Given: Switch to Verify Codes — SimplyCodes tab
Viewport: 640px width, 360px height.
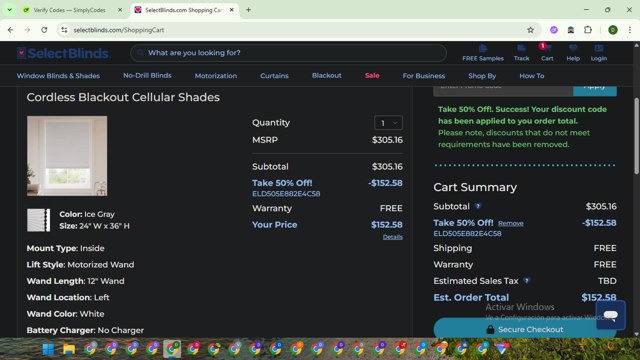Looking at the screenshot, I should click(x=69, y=10).
